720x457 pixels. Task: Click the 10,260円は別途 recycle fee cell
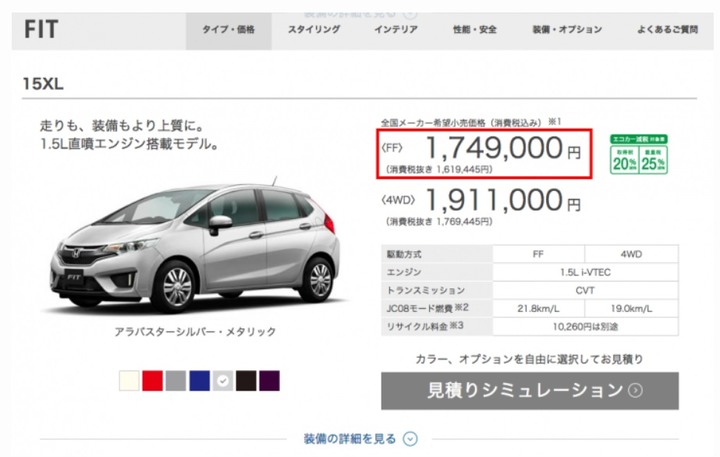coord(585,327)
